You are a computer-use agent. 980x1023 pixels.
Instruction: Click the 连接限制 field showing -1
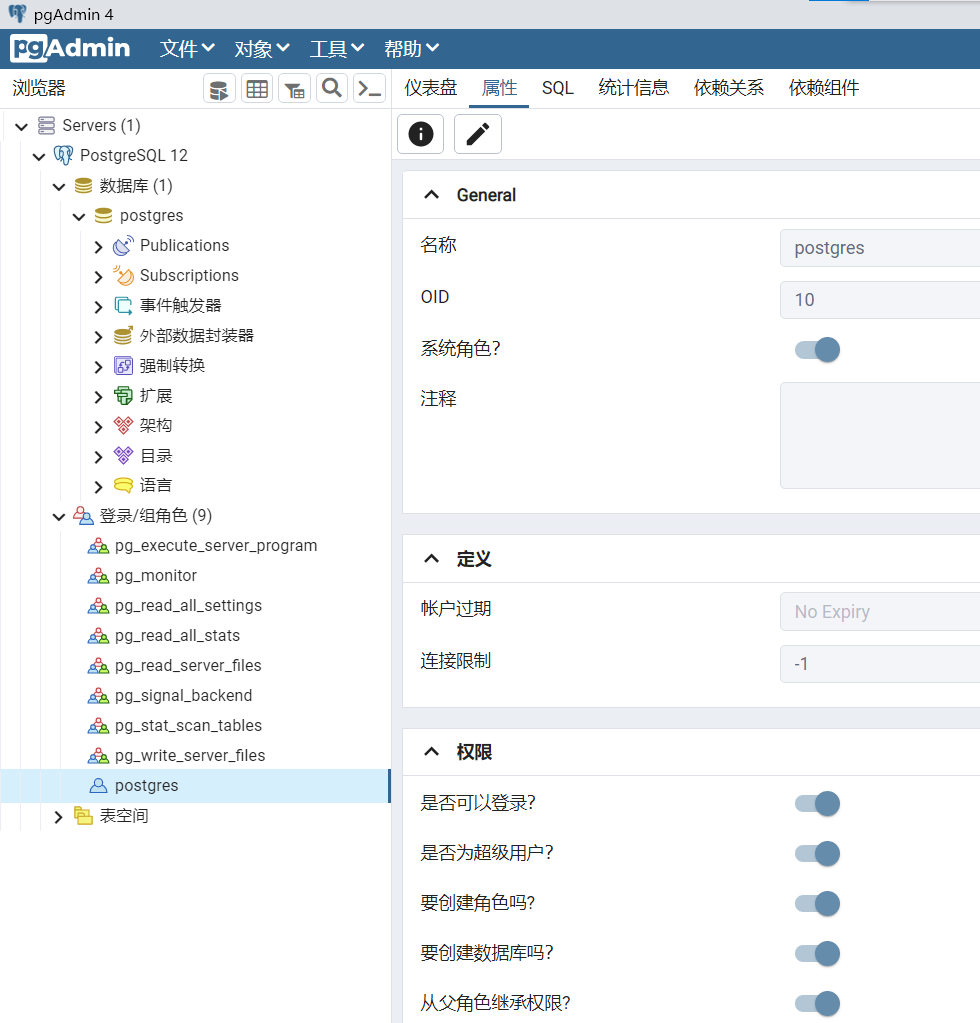tap(880, 664)
